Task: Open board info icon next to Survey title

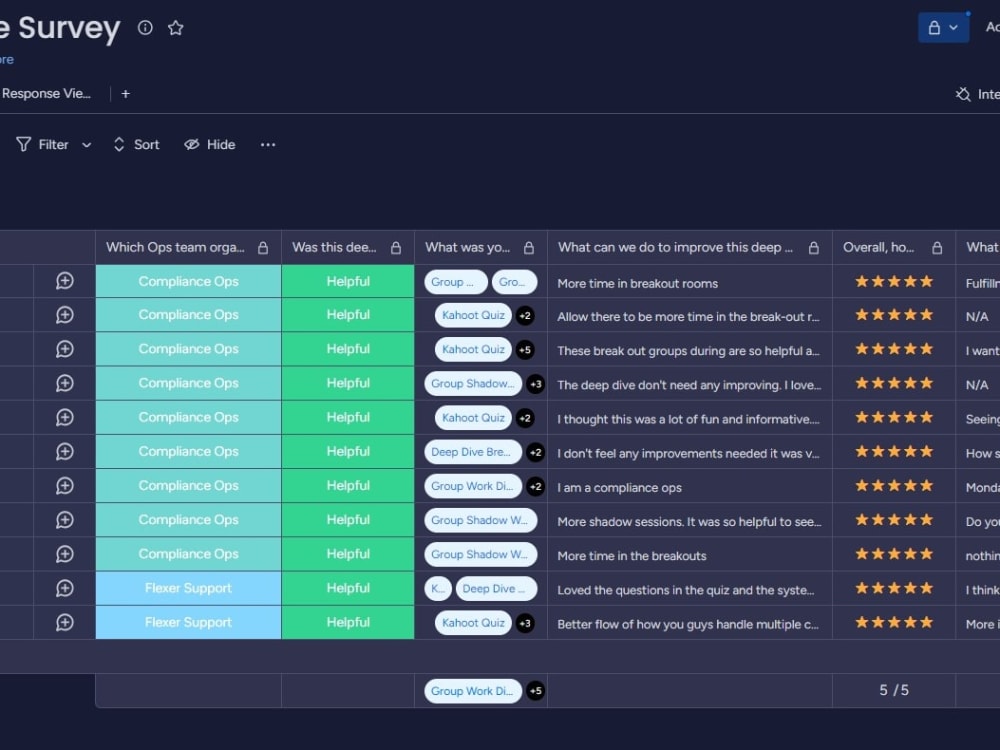Action: click(145, 27)
